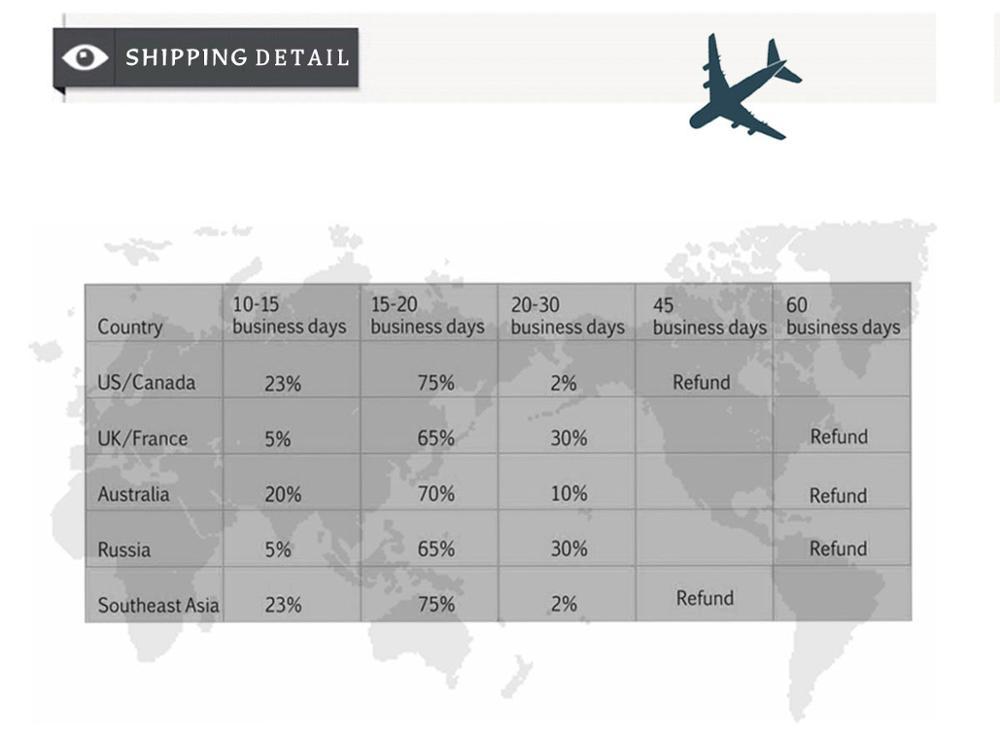Click the Russia row label
The width and height of the screenshot is (1000, 735).
(x=124, y=549)
